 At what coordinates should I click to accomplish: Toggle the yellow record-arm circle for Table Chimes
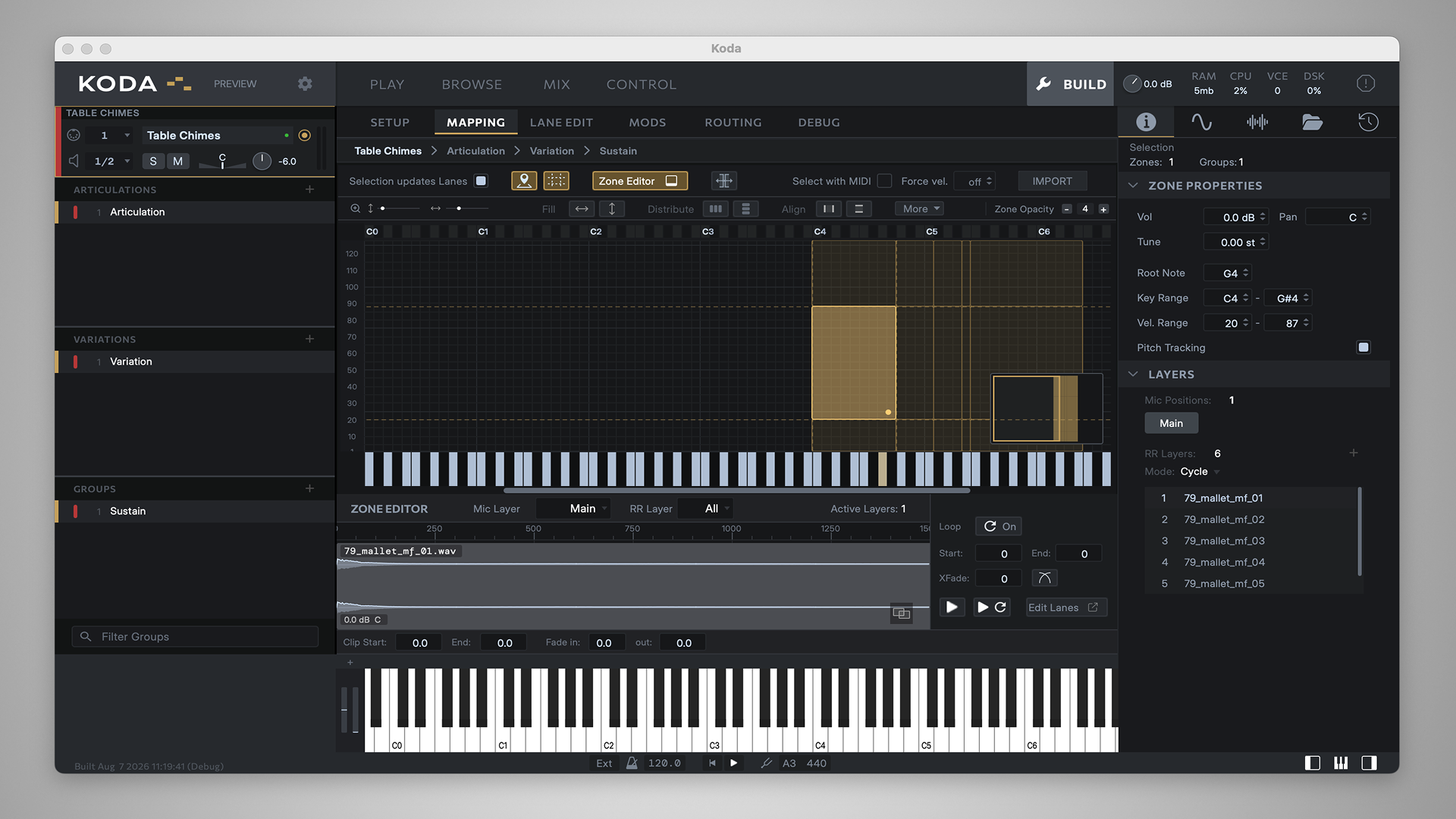click(x=305, y=135)
